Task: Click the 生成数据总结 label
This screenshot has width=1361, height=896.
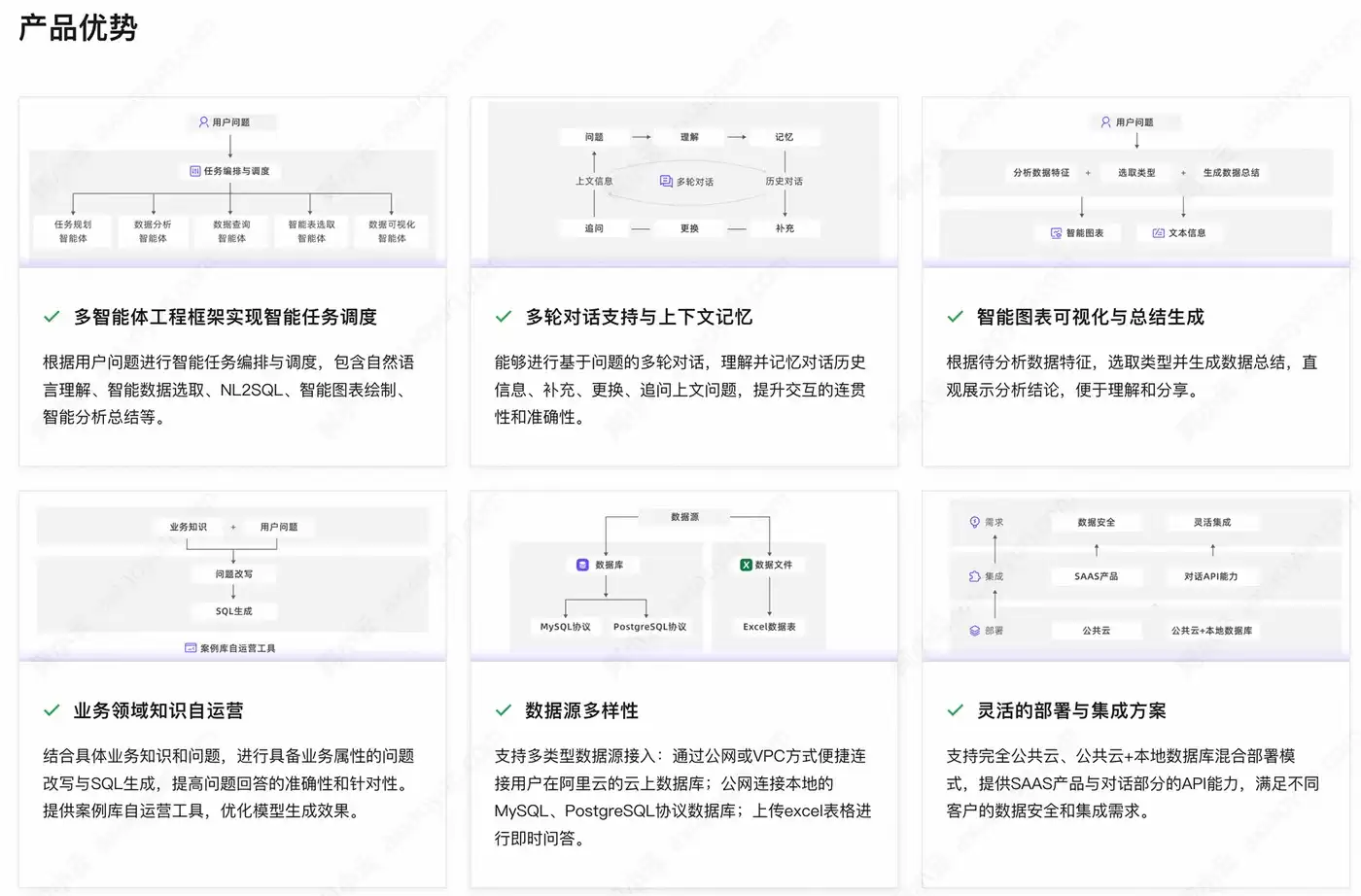Action: pos(1231,173)
